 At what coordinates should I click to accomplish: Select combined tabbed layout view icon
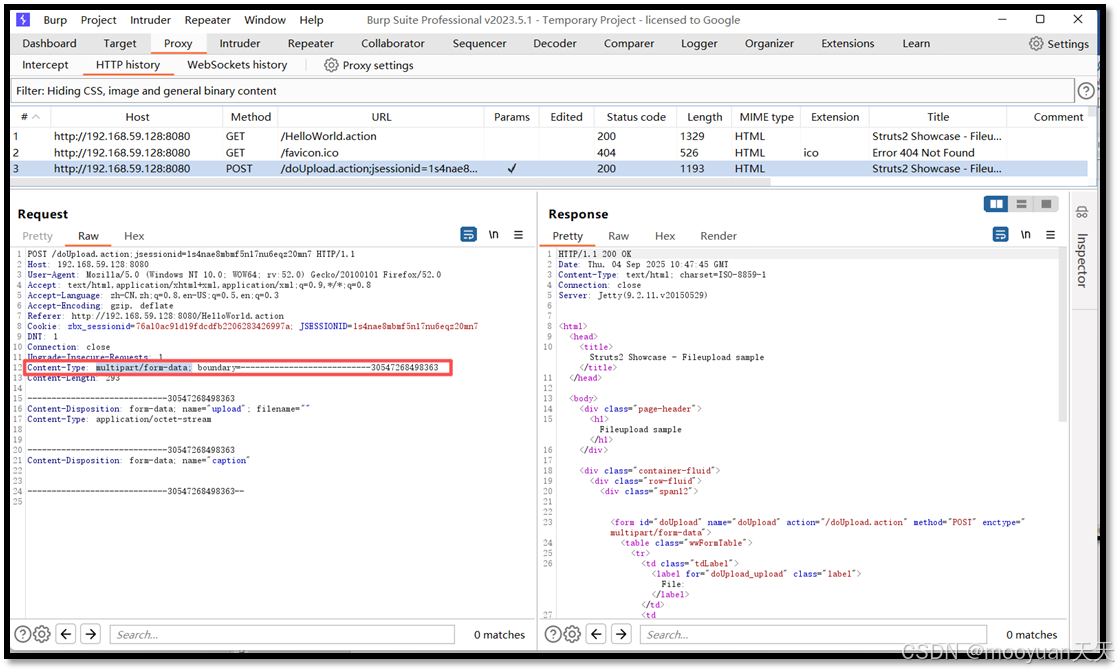tap(1046, 204)
